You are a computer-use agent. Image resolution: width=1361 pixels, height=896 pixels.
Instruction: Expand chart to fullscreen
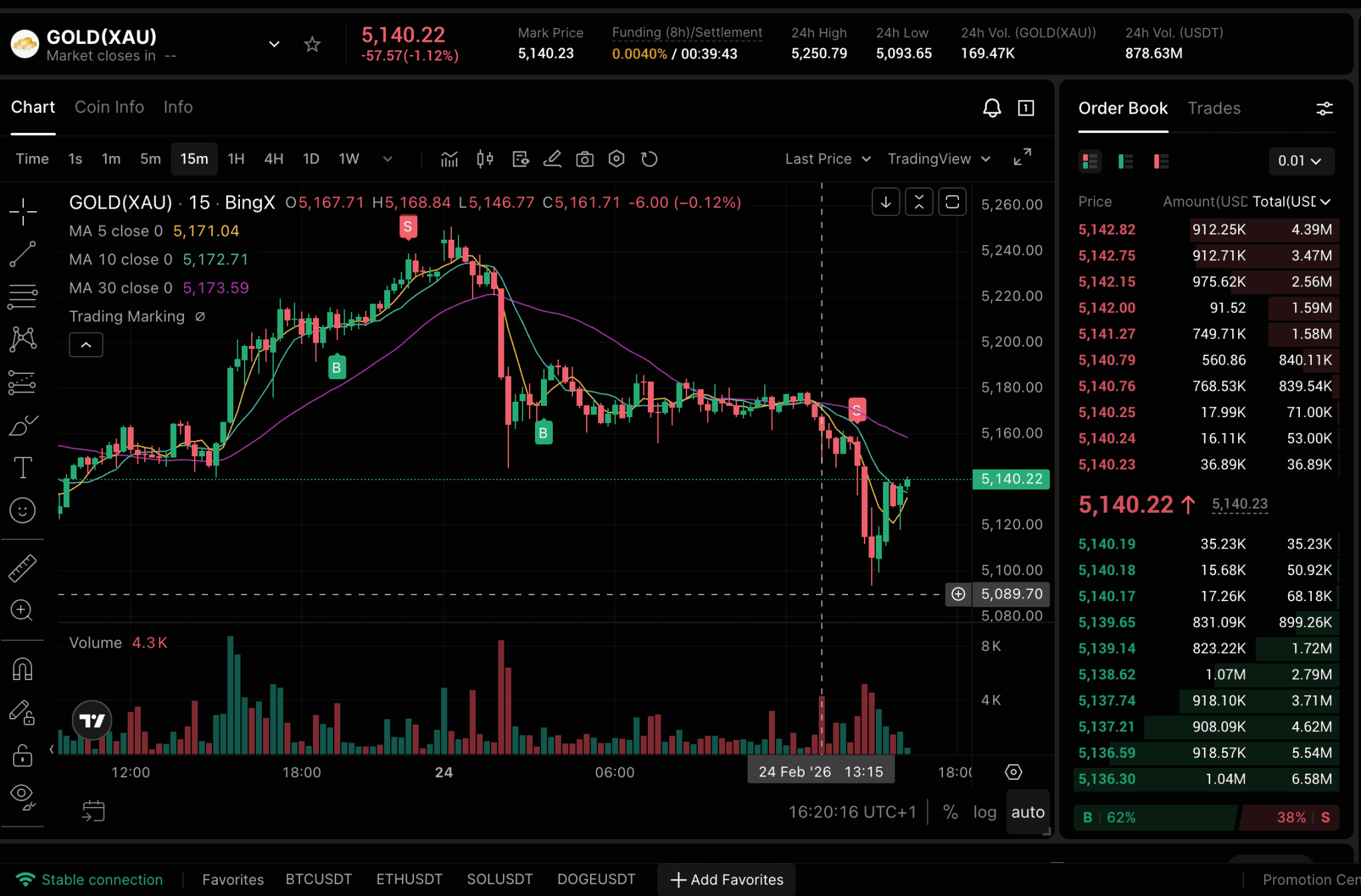[1022, 157]
